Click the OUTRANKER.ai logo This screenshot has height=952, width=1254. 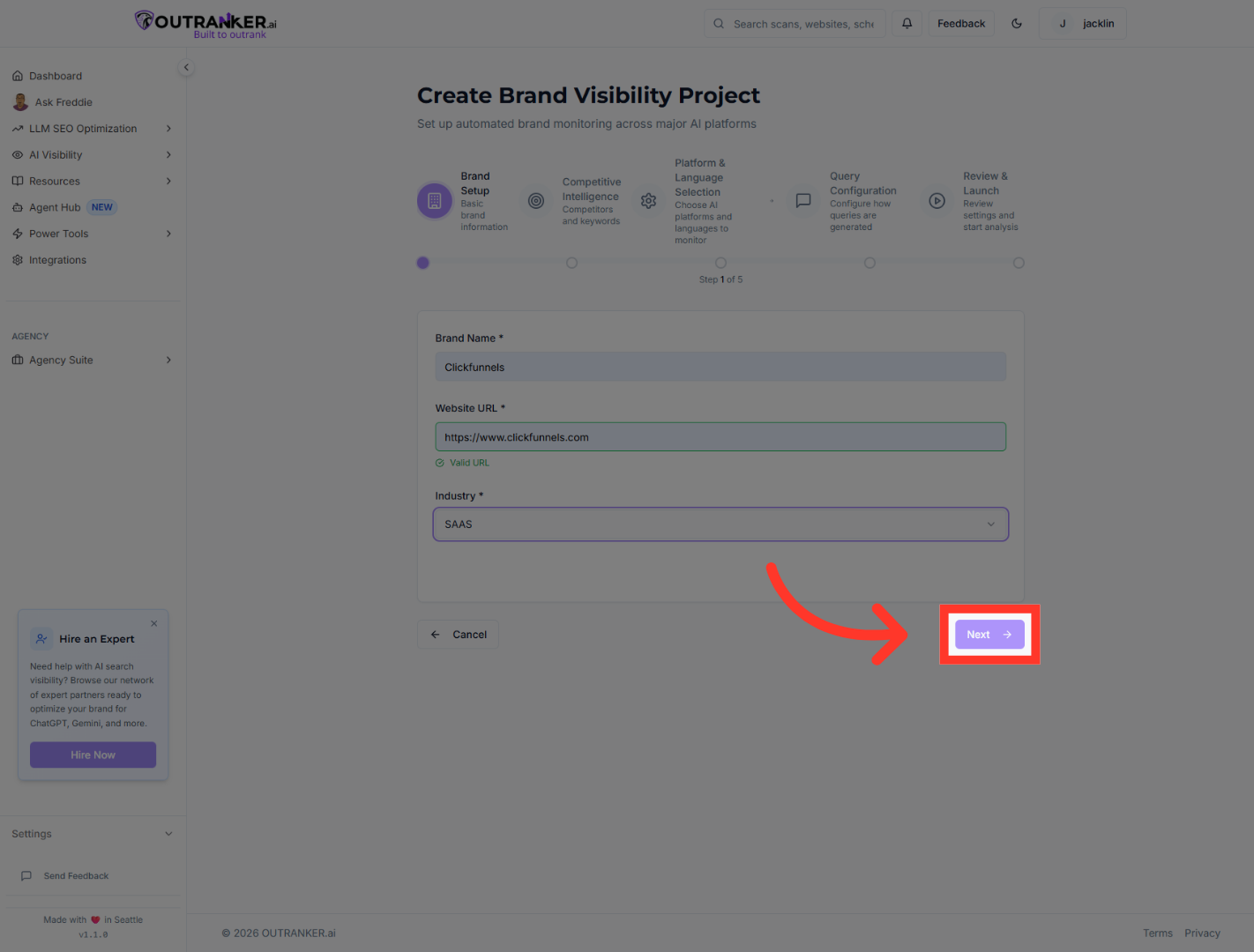click(x=205, y=24)
